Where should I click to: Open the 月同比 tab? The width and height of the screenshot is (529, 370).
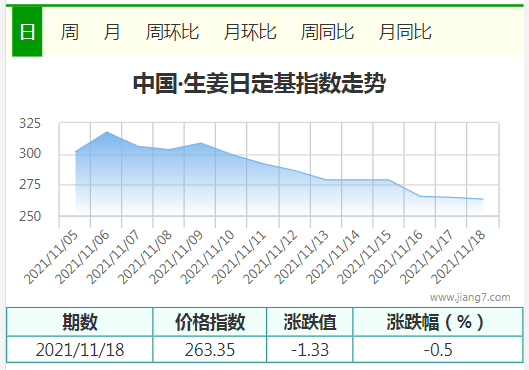(x=405, y=32)
